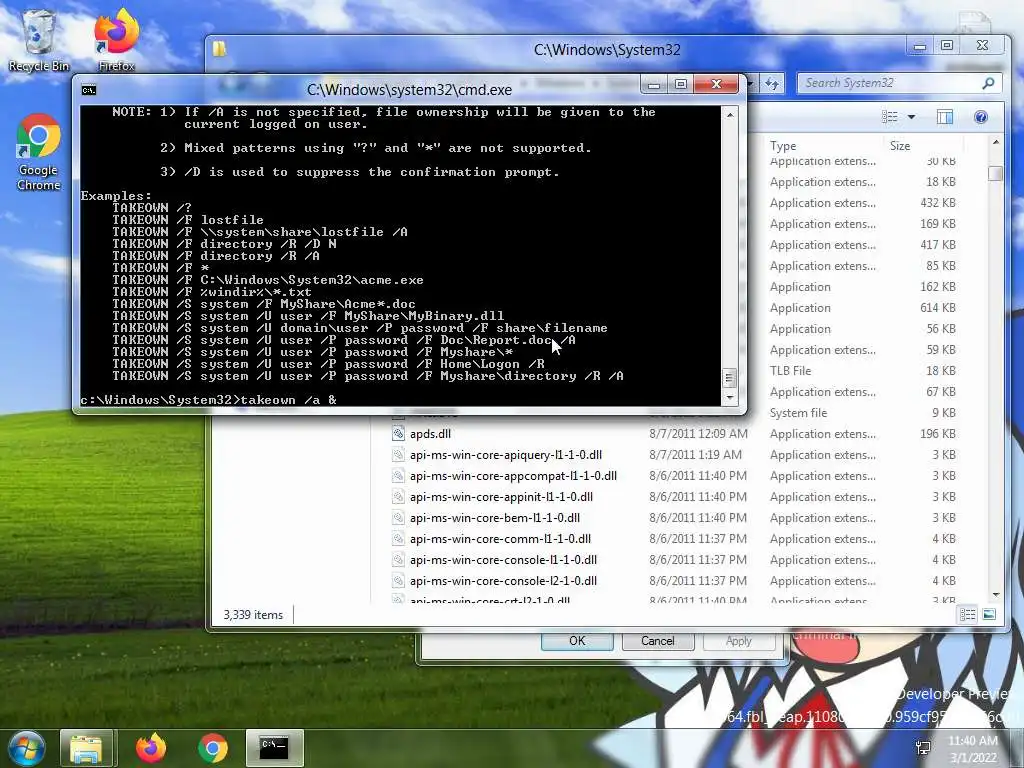Click OK in the dialog behind Explorer
1024x768 pixels.
(577, 641)
